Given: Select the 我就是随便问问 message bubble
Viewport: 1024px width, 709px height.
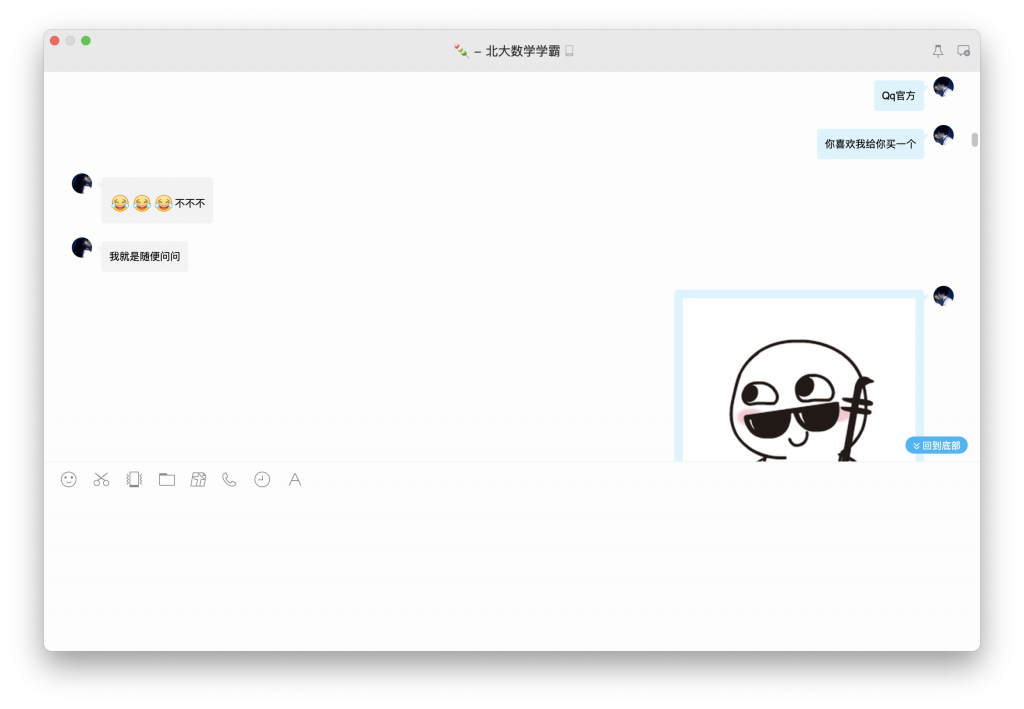Looking at the screenshot, I should 143,256.
